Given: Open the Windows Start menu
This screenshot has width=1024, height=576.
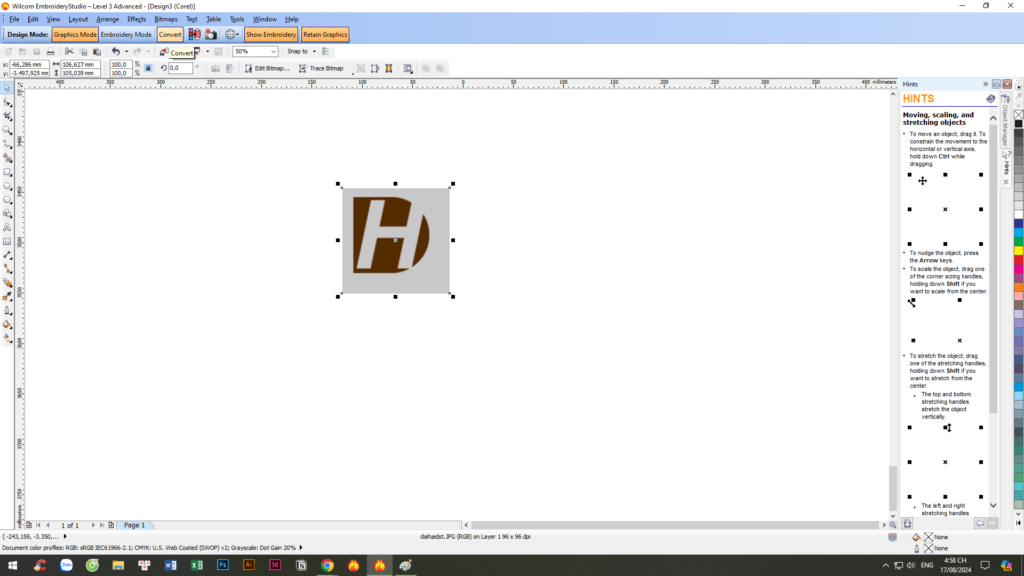Looking at the screenshot, I should pos(12,565).
